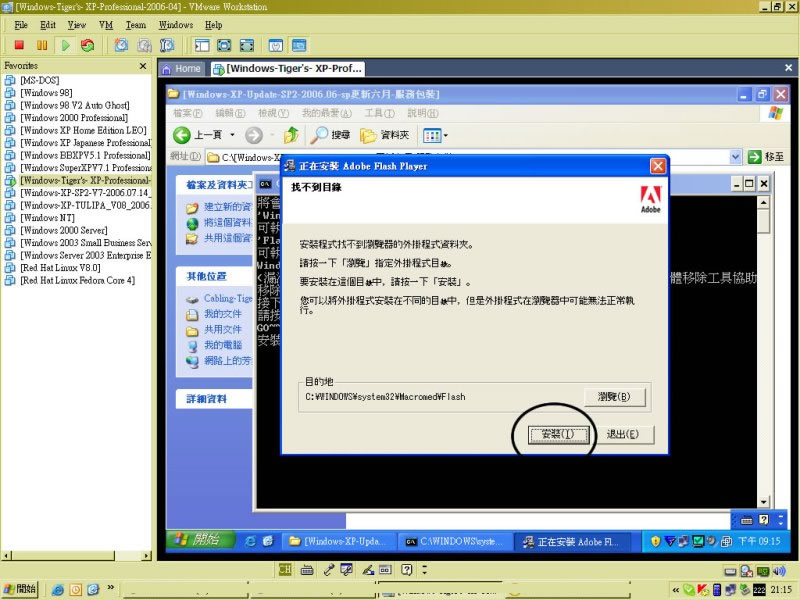This screenshot has width=800, height=600.
Task: Click the host volume tray icon
Action: [x=779, y=571]
